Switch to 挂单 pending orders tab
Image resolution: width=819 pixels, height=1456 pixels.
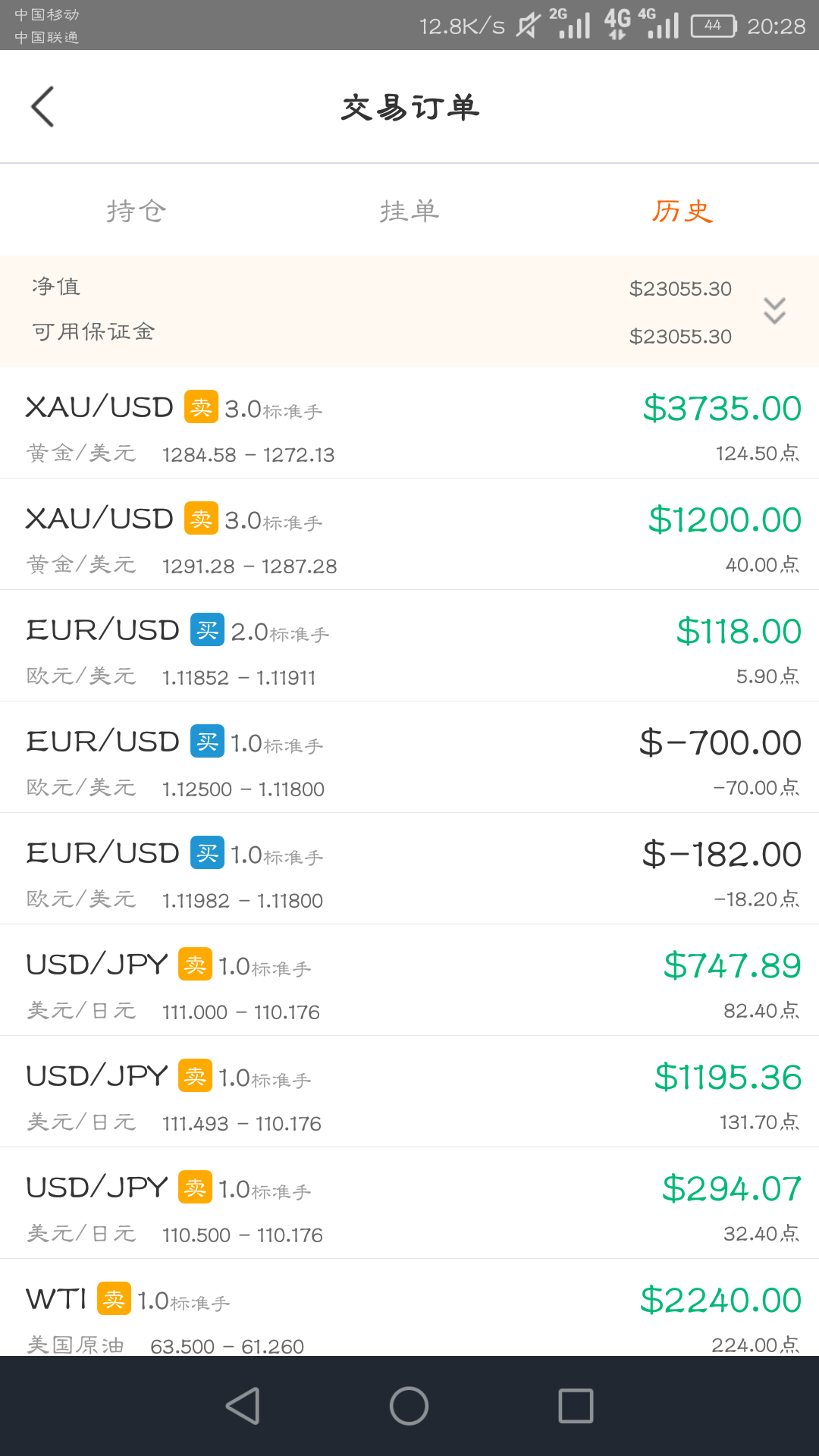tap(409, 211)
